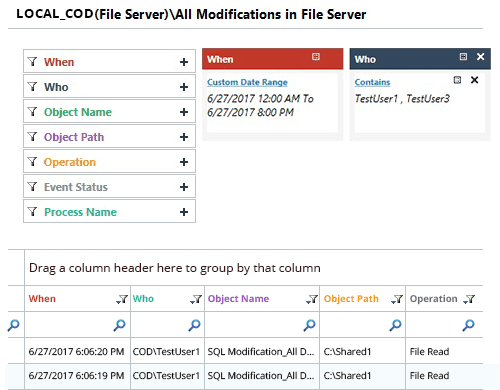500x390 pixels.
Task: Open filter dropdown on When column header
Action: point(122,299)
